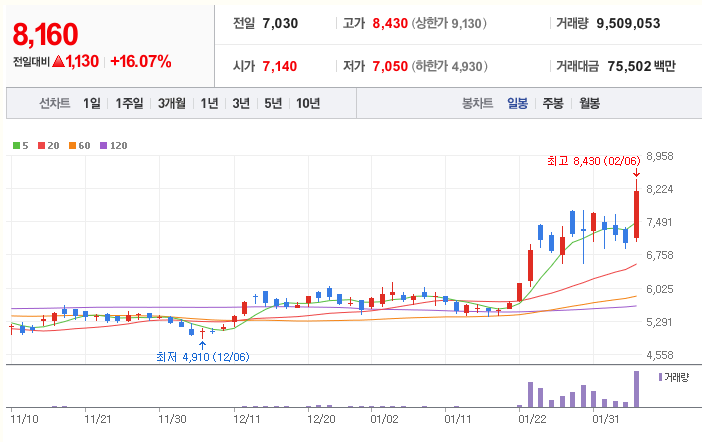Click the 11/10 date axis label

pyautogui.click(x=24, y=419)
